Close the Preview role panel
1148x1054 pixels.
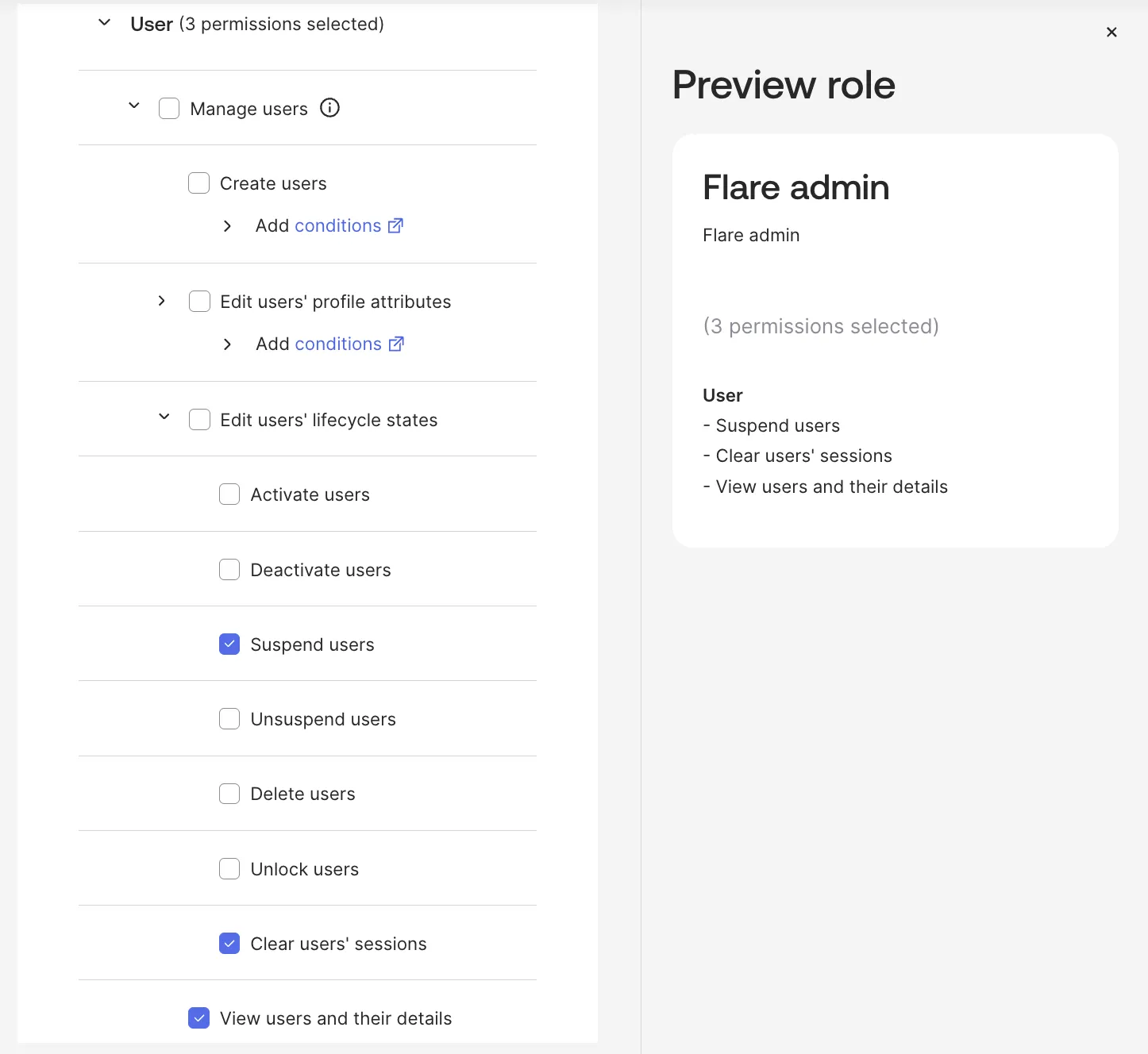[x=1111, y=32]
